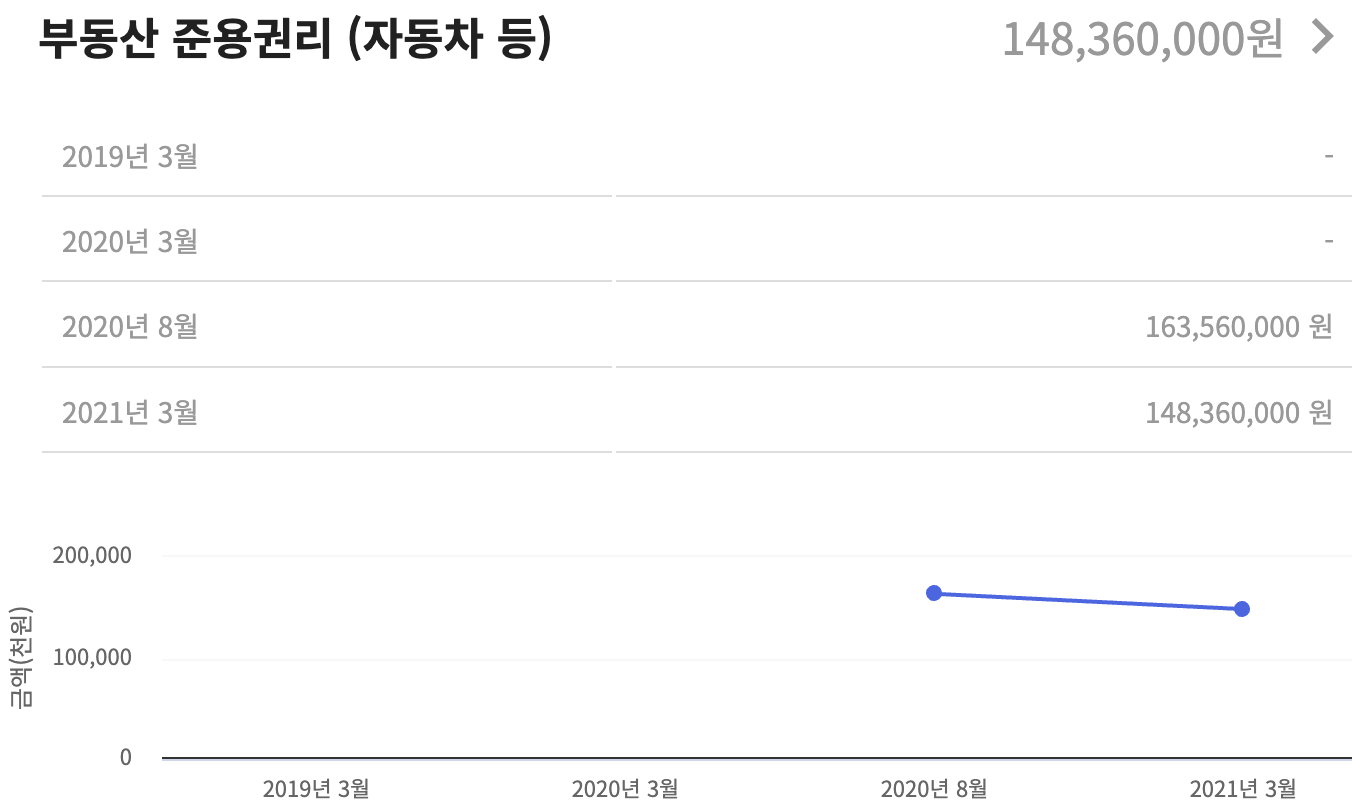Screen dimensions: 1352x812
Task: Select the dash value for 2019년 3월
Action: point(1327,156)
